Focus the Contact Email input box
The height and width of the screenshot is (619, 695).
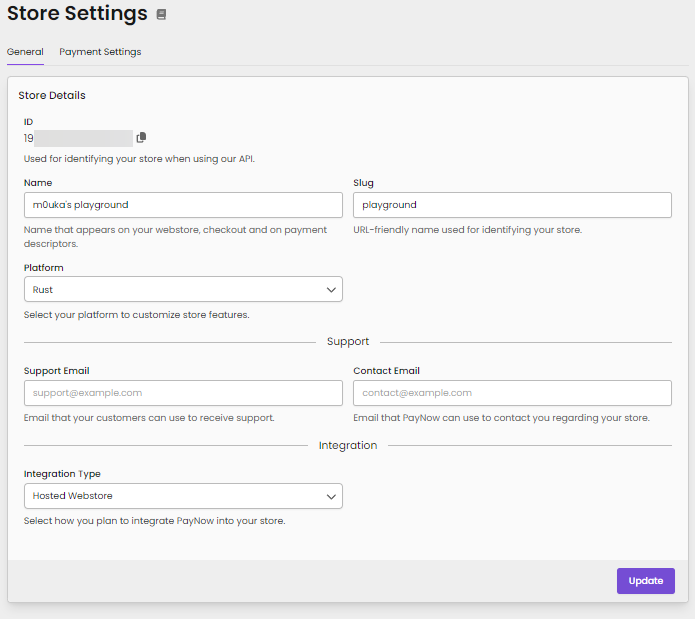[511, 393]
